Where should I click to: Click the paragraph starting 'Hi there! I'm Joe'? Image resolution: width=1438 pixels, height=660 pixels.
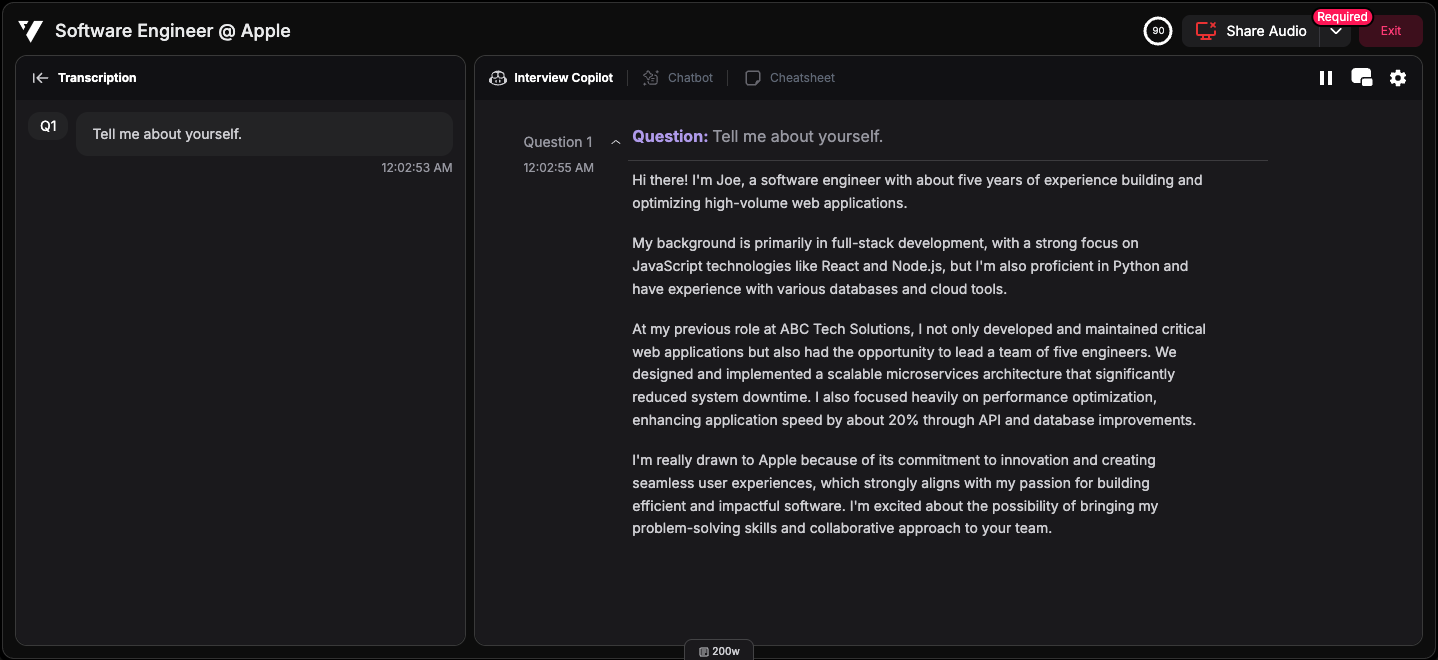(x=917, y=192)
